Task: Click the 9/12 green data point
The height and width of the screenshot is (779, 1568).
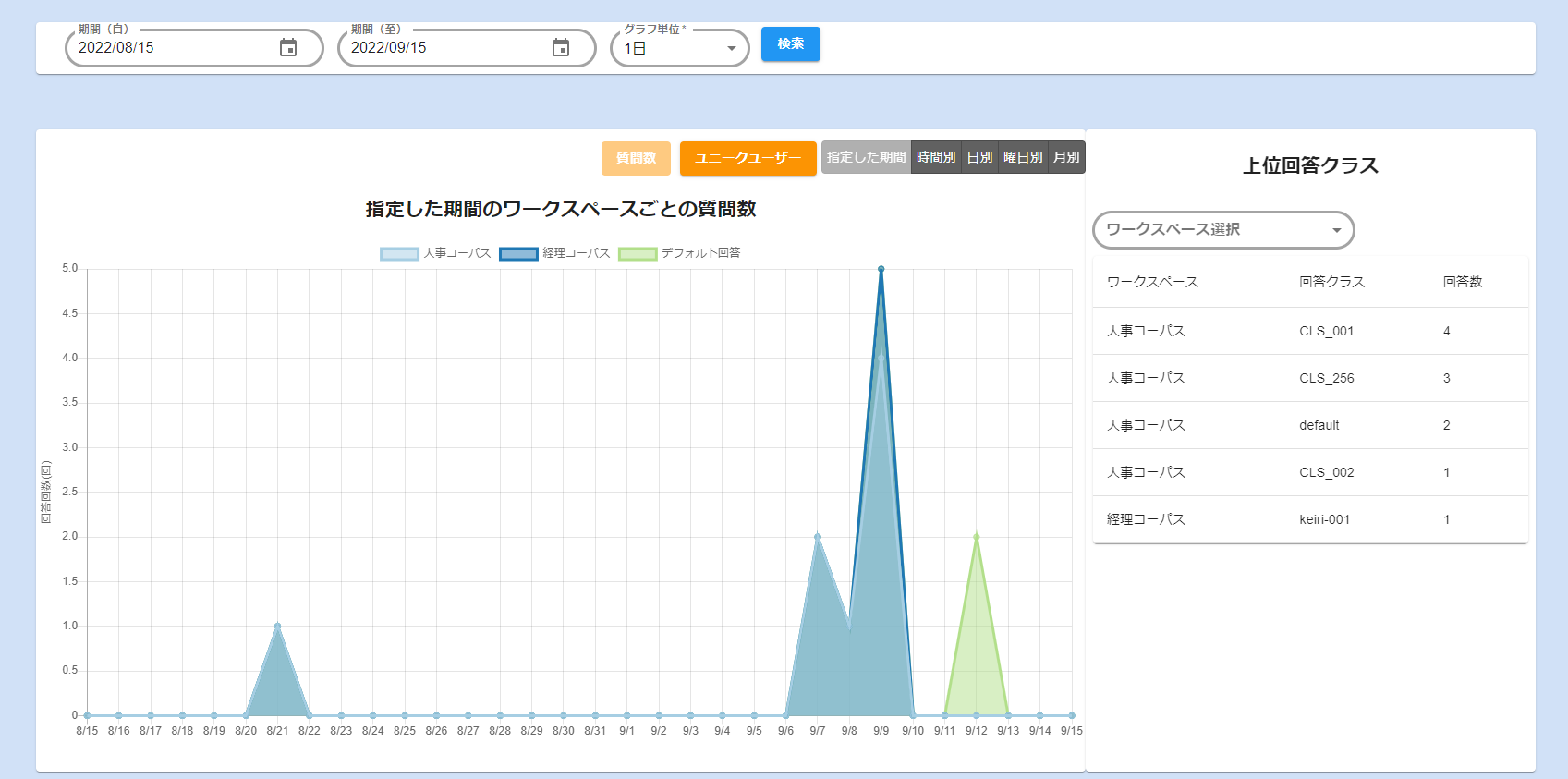Action: pos(976,537)
